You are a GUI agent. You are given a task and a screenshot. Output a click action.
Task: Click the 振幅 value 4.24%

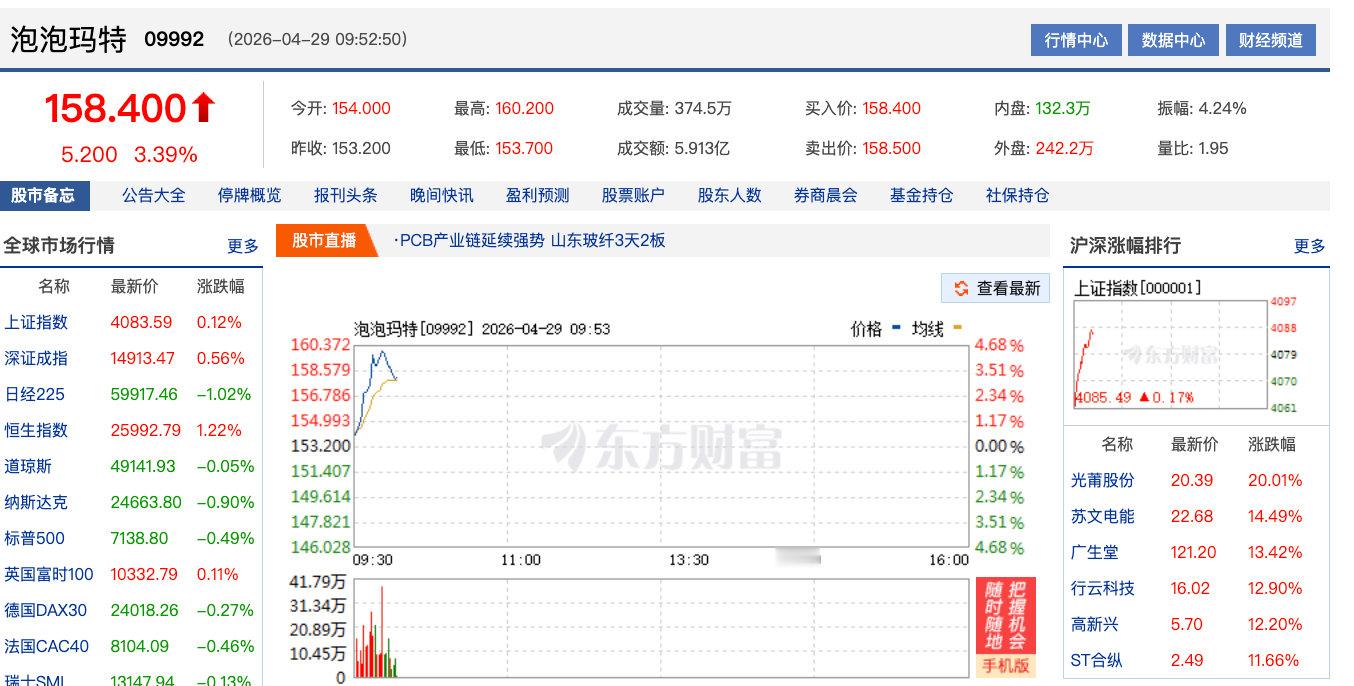[1222, 108]
